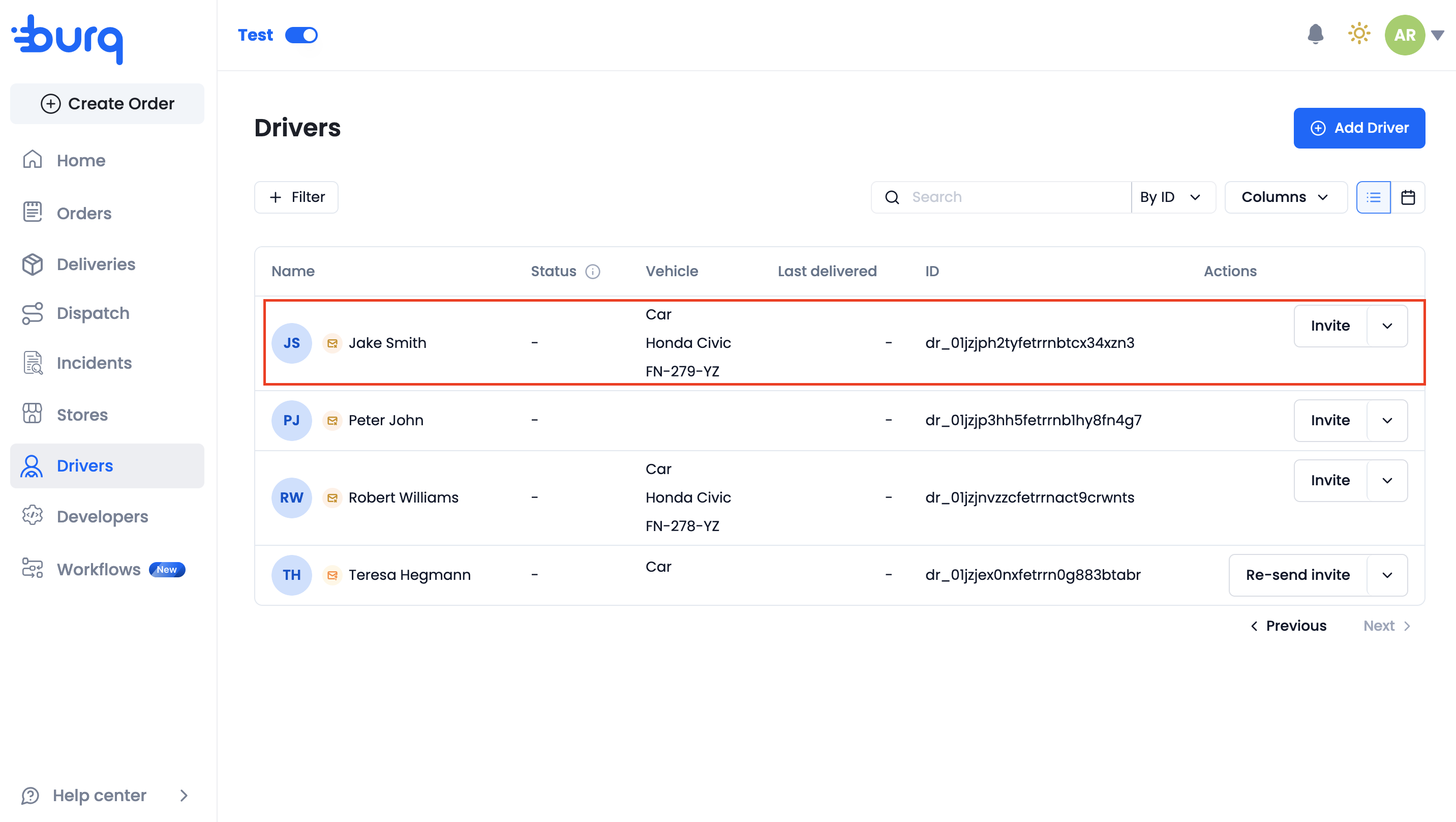The image size is (1456, 822).
Task: Expand Teresa Hegmann's action dropdown arrow
Action: coord(1387,575)
